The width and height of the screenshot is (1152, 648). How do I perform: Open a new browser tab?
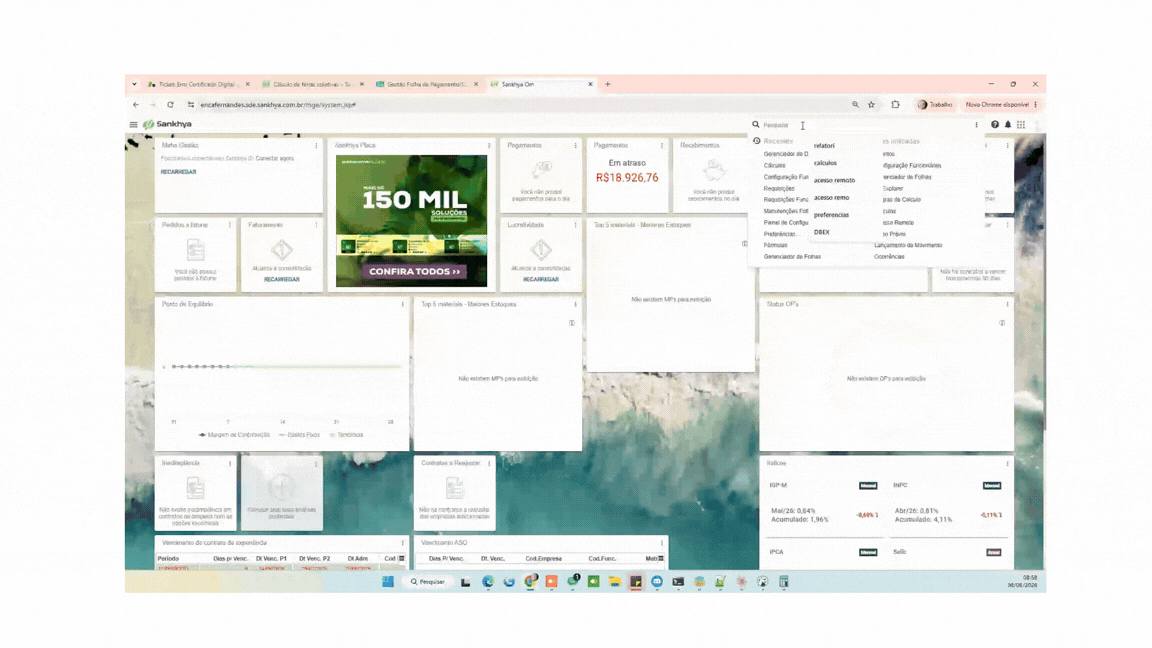[608, 84]
